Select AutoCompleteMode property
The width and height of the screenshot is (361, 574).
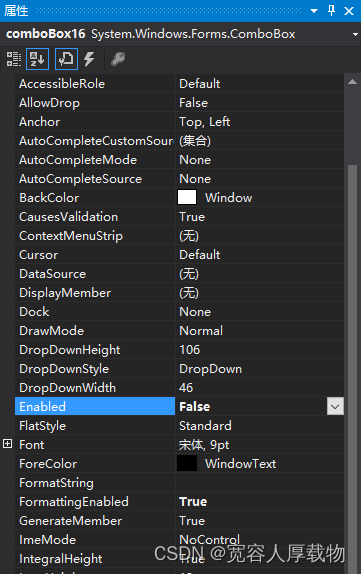coord(78,160)
